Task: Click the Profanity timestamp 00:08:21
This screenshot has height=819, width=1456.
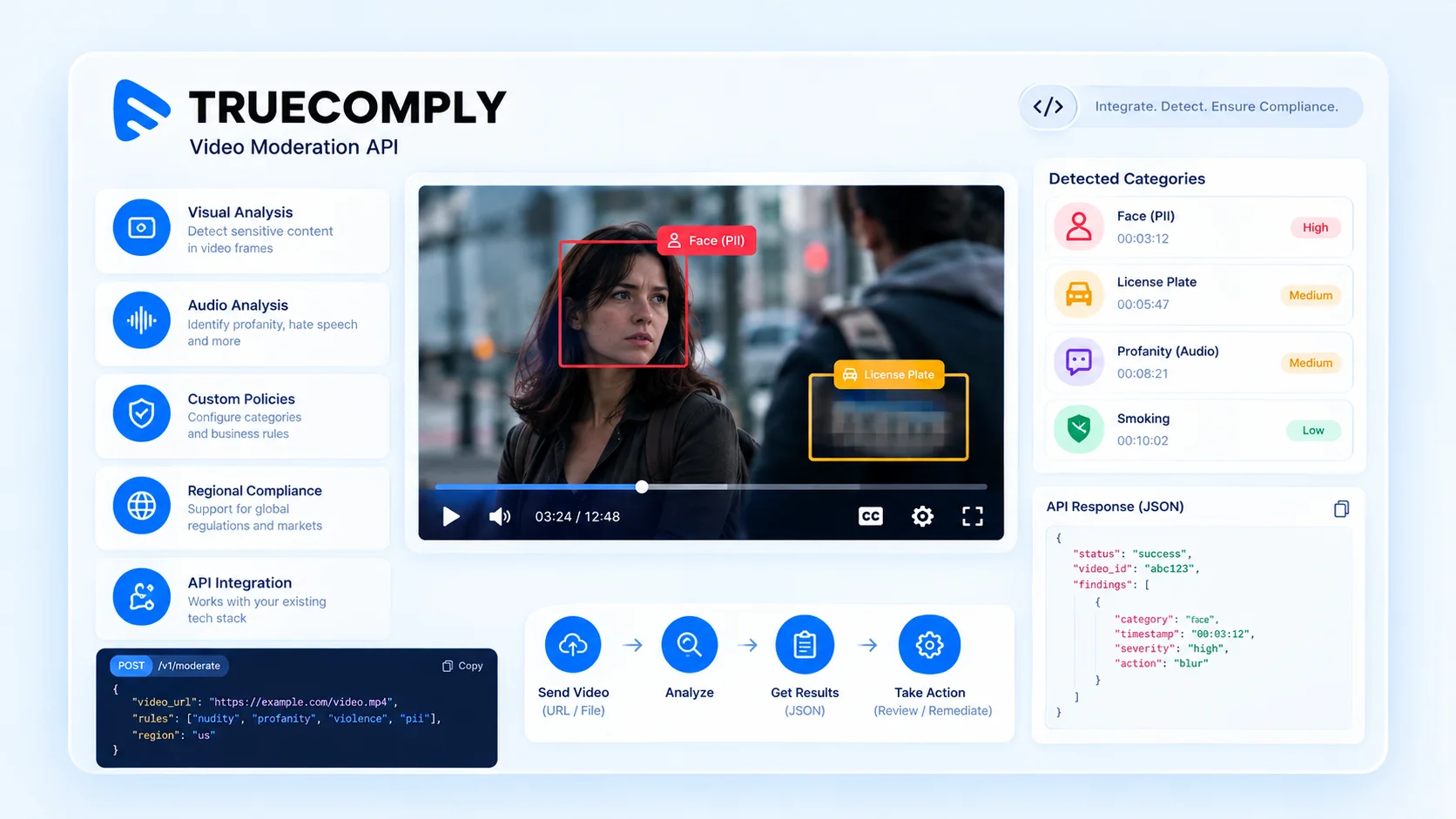Action: pyautogui.click(x=1143, y=373)
